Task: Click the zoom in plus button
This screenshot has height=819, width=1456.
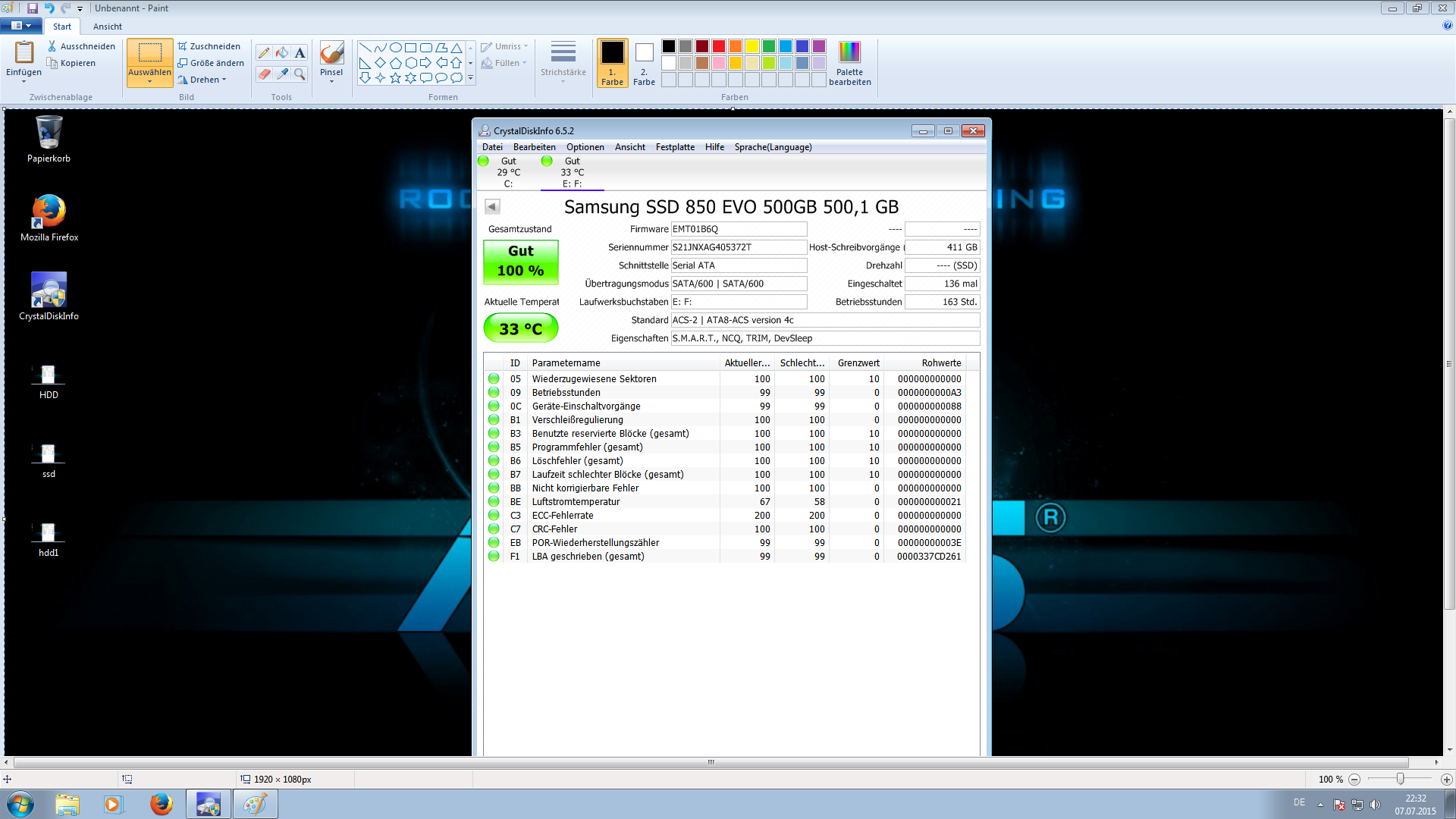Action: tap(1446, 780)
